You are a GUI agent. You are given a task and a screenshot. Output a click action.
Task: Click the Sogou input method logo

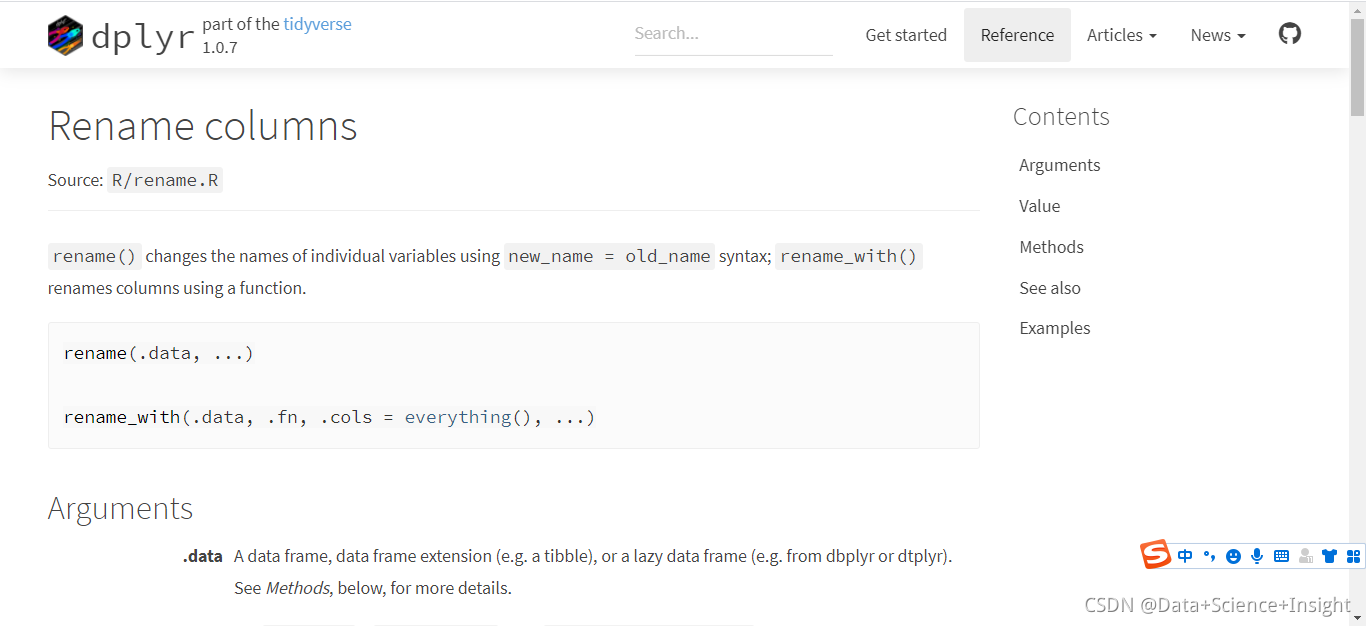(1156, 555)
